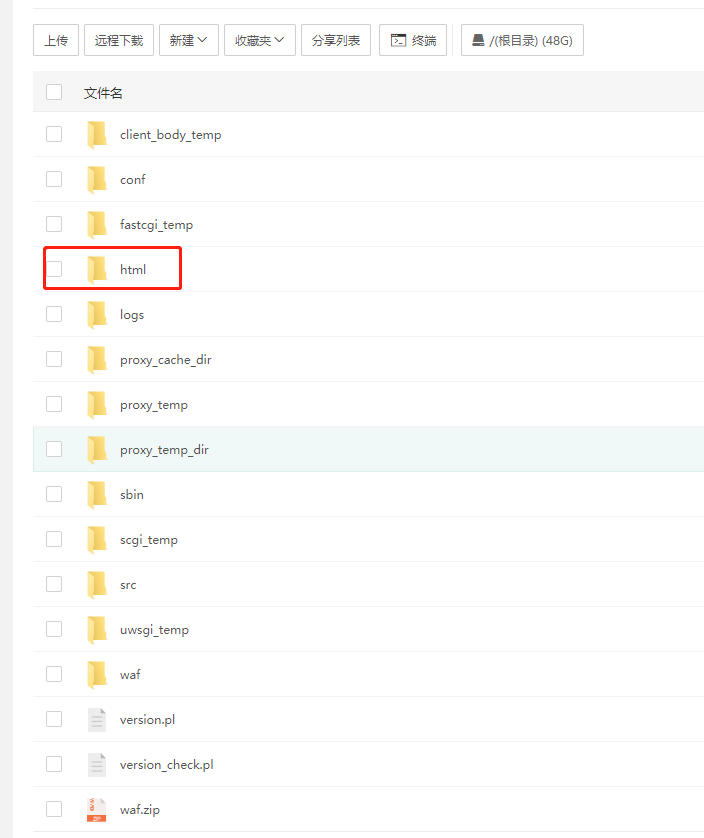Click the src folder icon
The width and height of the screenshot is (704, 838).
point(97,584)
